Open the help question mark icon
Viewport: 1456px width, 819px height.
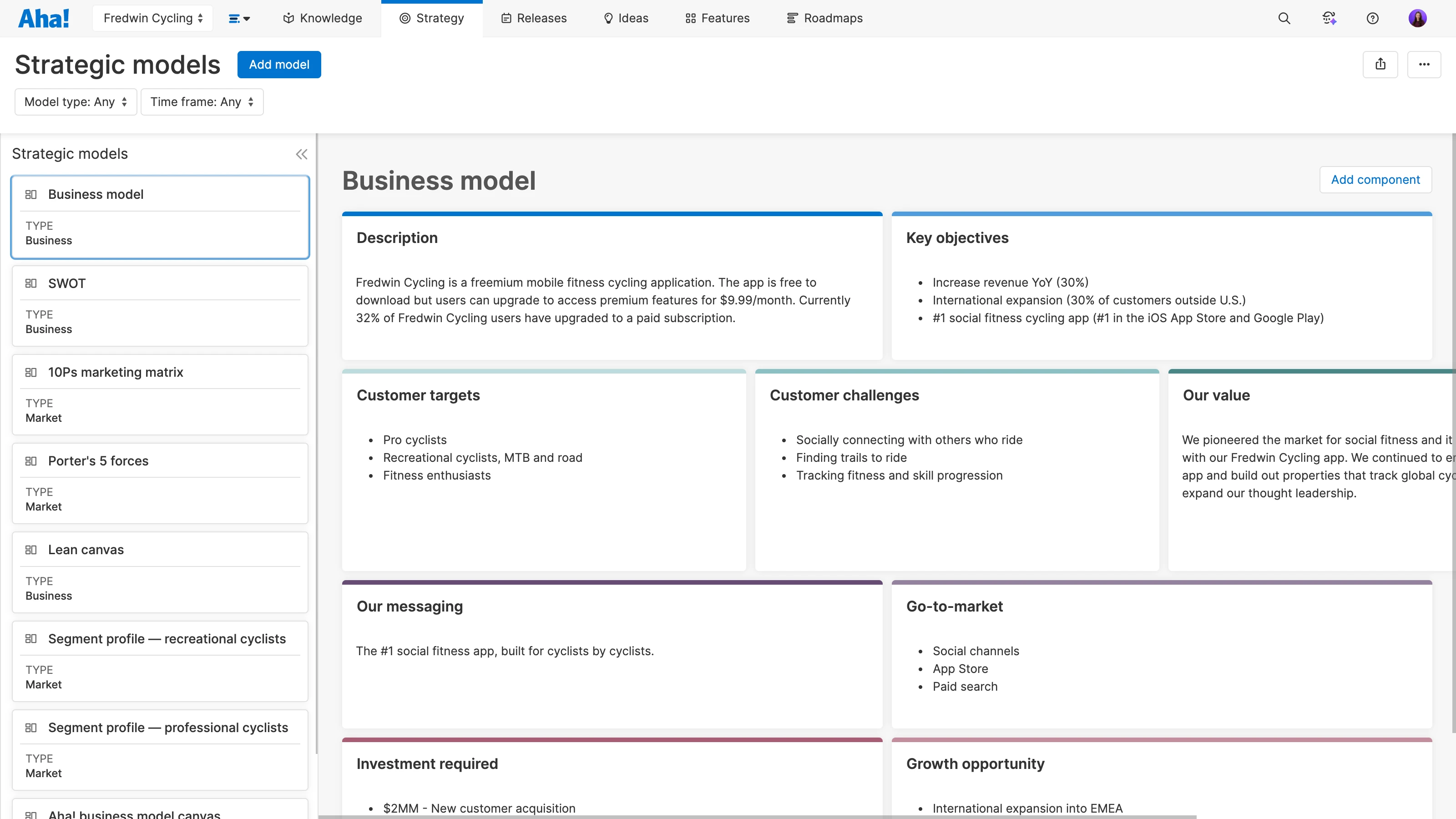pyautogui.click(x=1372, y=18)
